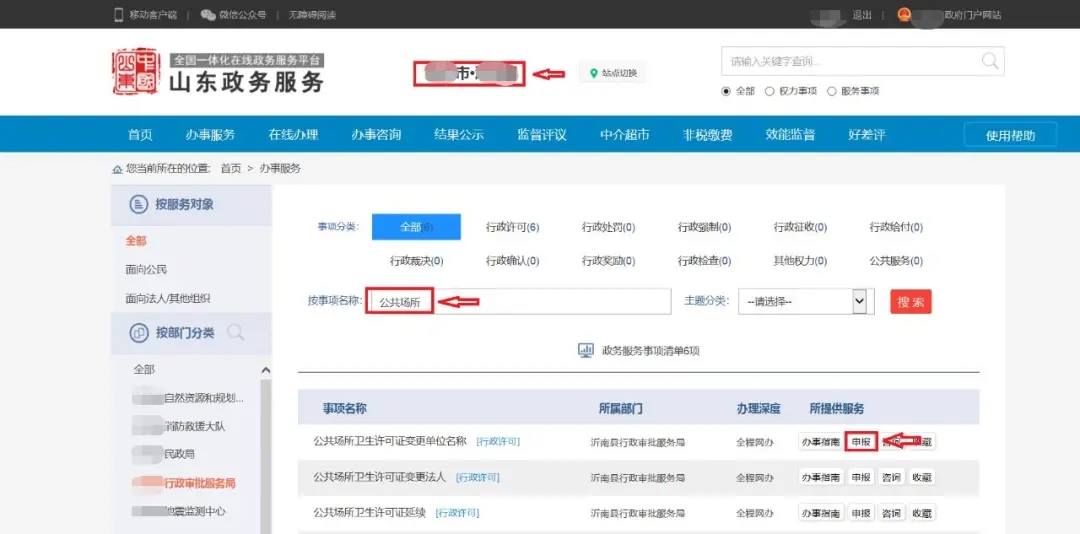Image resolution: width=1080 pixels, height=534 pixels.
Task: Click 申报 for 公共场所卫生许可证变更单位名称
Action: click(860, 441)
